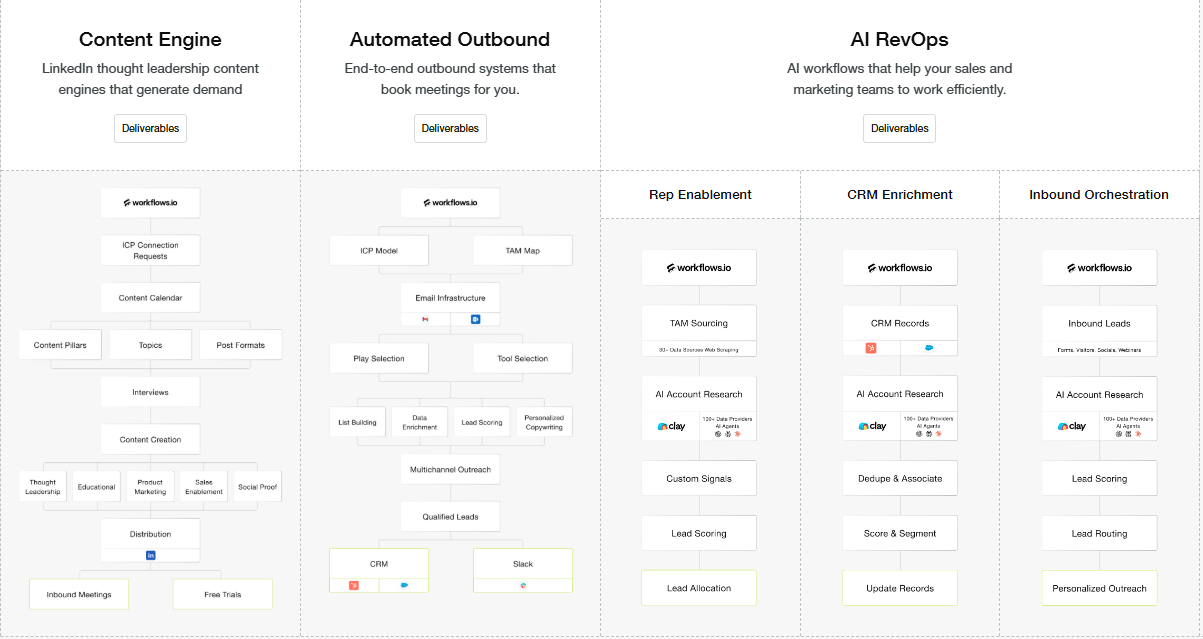
Task: Click the HubSpot icon beside CRM Records
Action: [871, 347]
